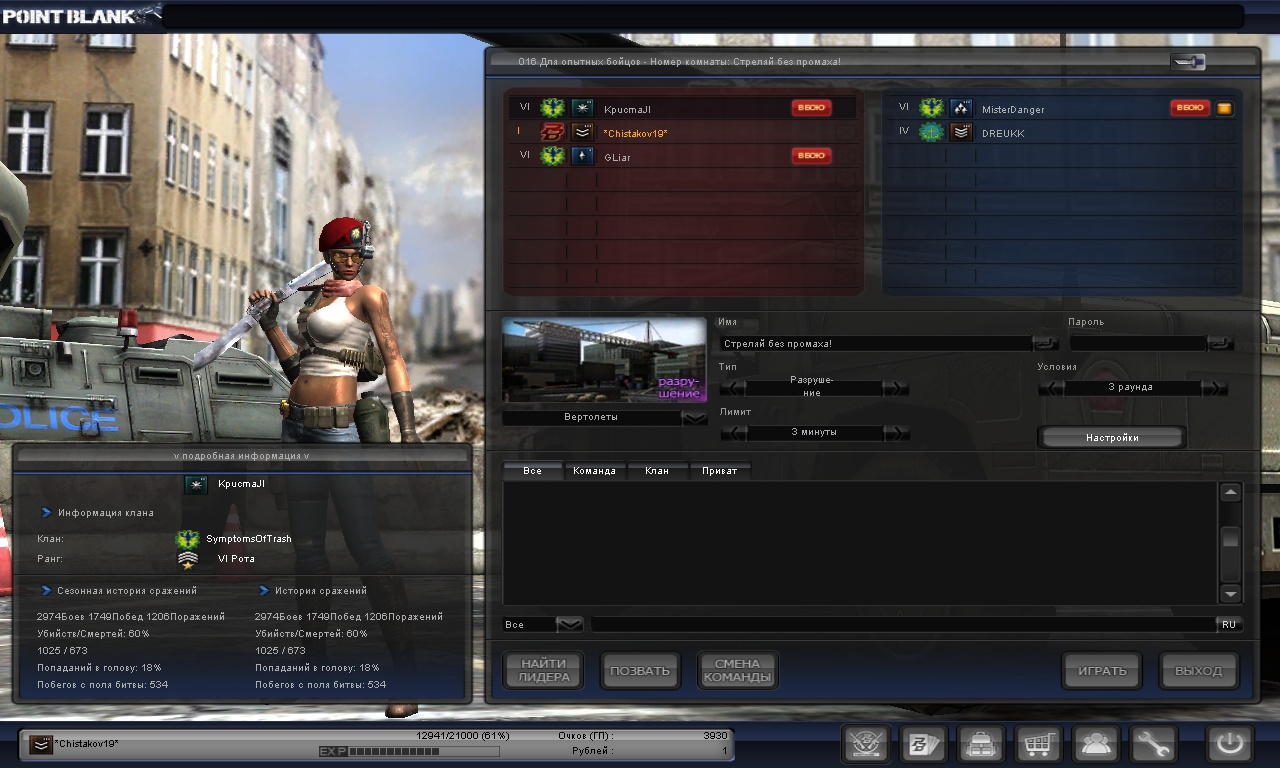Screen dimensions: 1280x768
Task: Click rank icon beside *Chistakov19* in bottom bar
Action: (x=41, y=744)
